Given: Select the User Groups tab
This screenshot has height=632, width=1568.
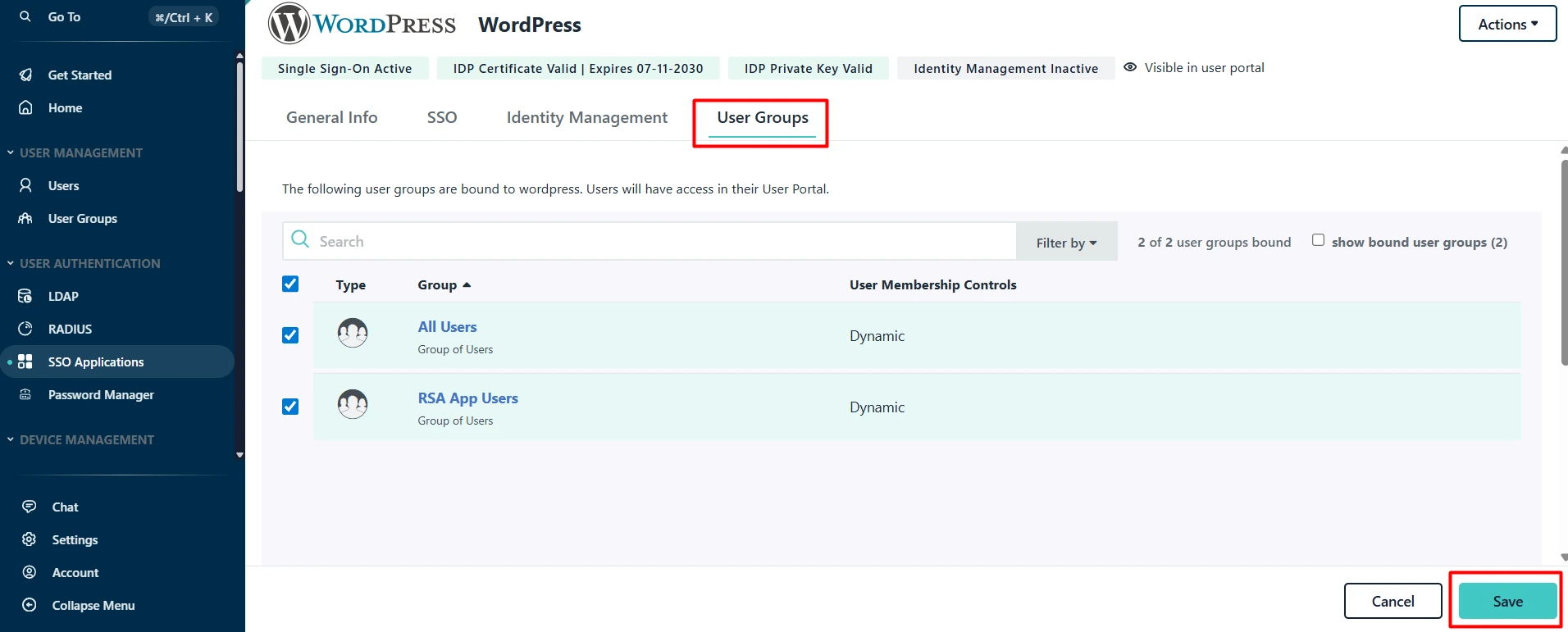Looking at the screenshot, I should [763, 117].
